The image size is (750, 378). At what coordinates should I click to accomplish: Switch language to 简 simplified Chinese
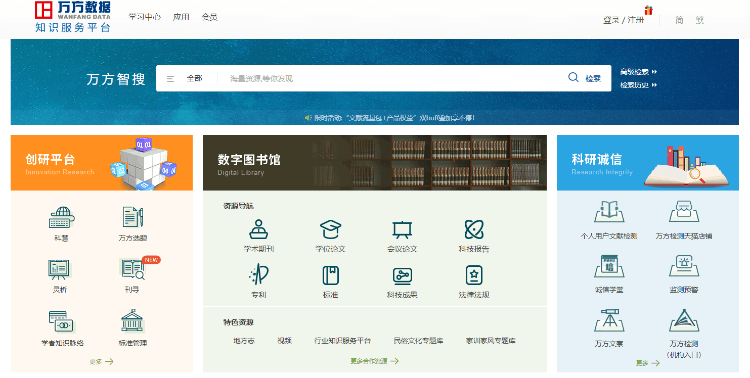[x=679, y=20]
